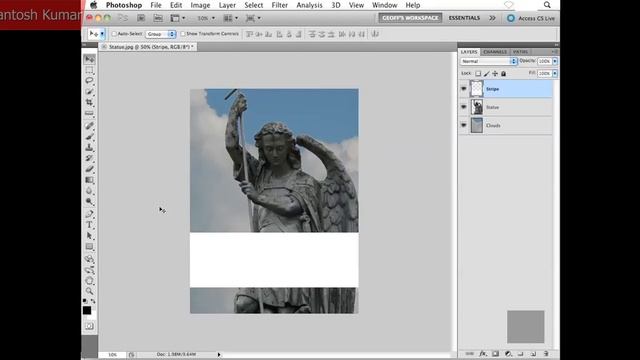Open the View Extras dropdown

(x=178, y=18)
